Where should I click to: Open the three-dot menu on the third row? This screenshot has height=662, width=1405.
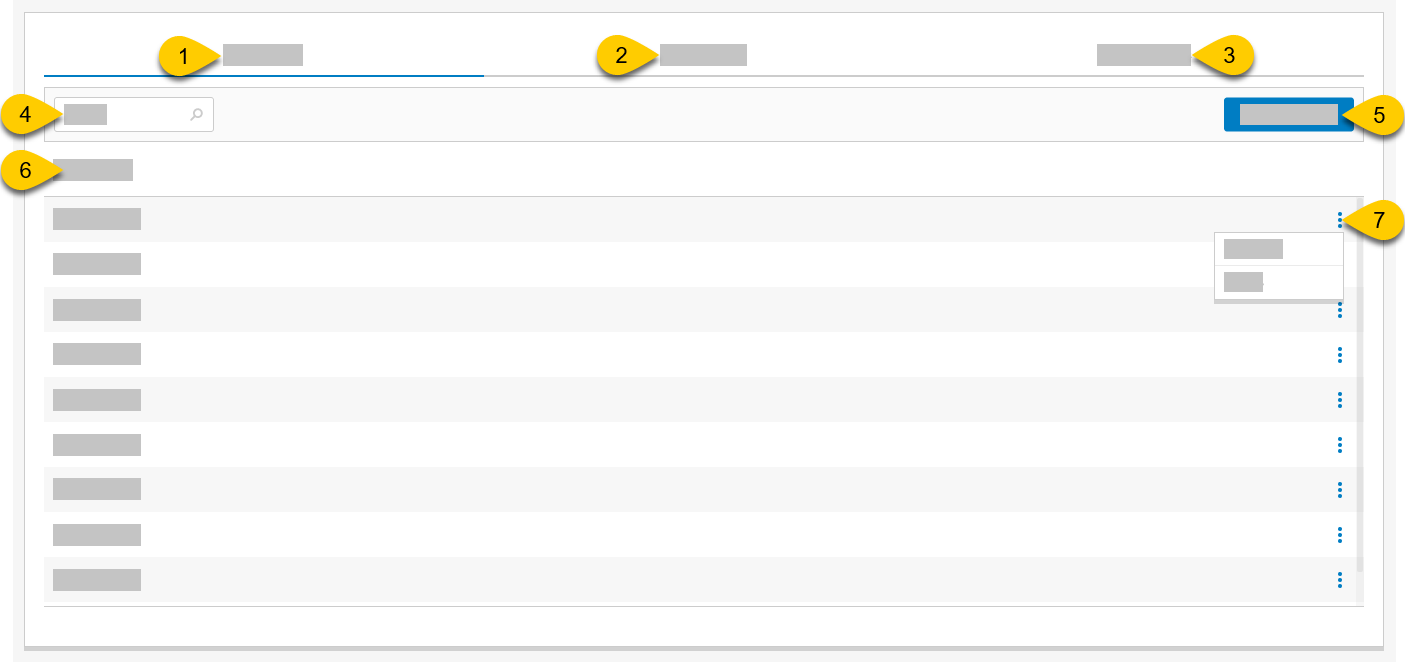pyautogui.click(x=1339, y=309)
